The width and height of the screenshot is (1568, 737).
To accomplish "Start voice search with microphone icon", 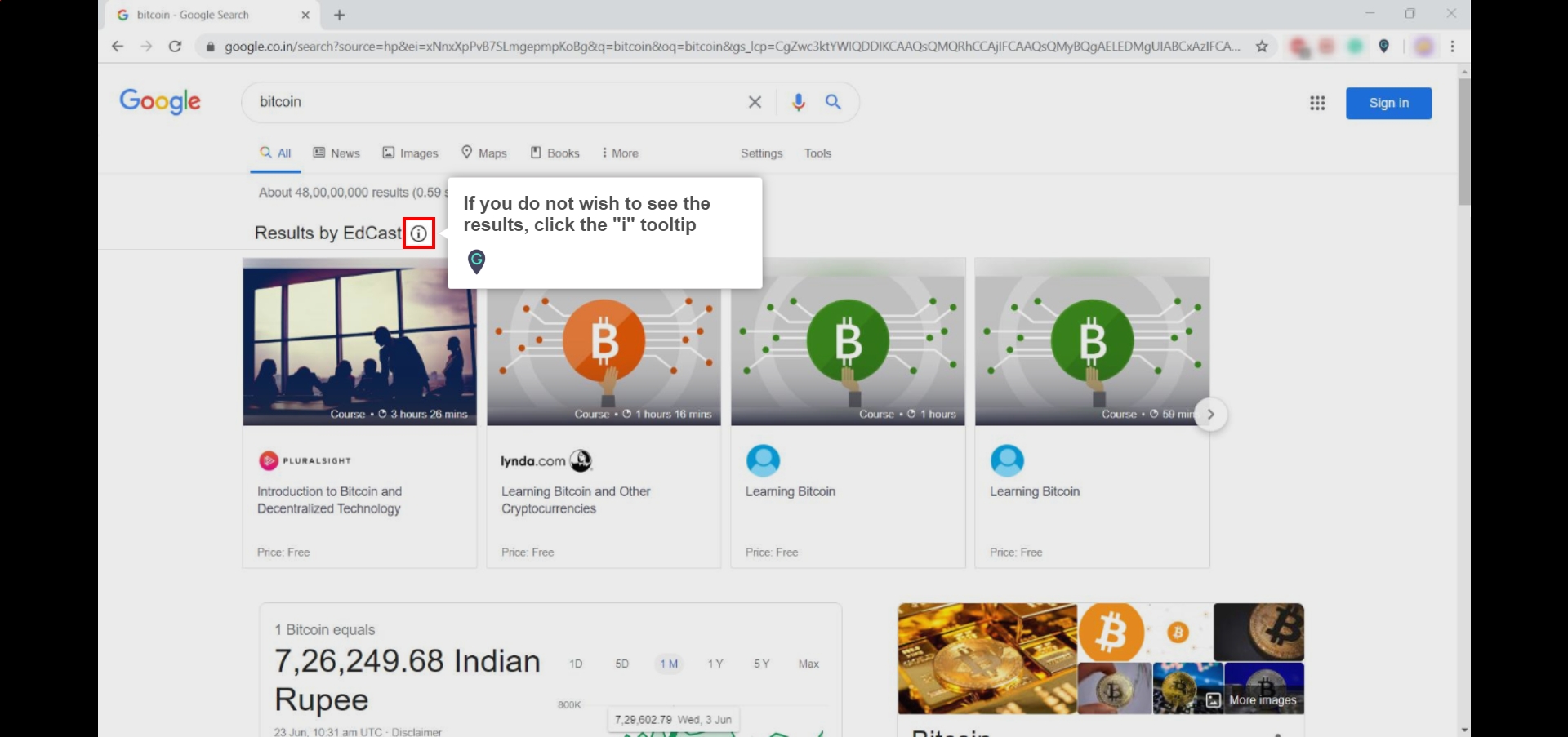I will click(x=799, y=102).
